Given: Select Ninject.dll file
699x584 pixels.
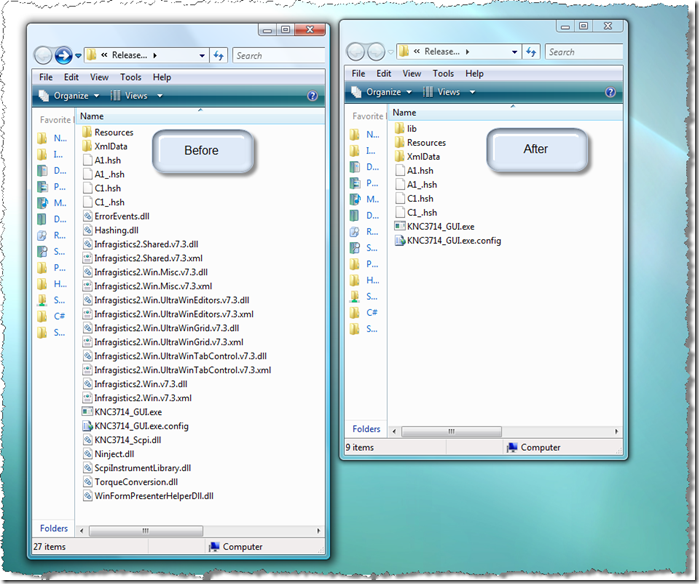Looking at the screenshot, I should coord(109,454).
